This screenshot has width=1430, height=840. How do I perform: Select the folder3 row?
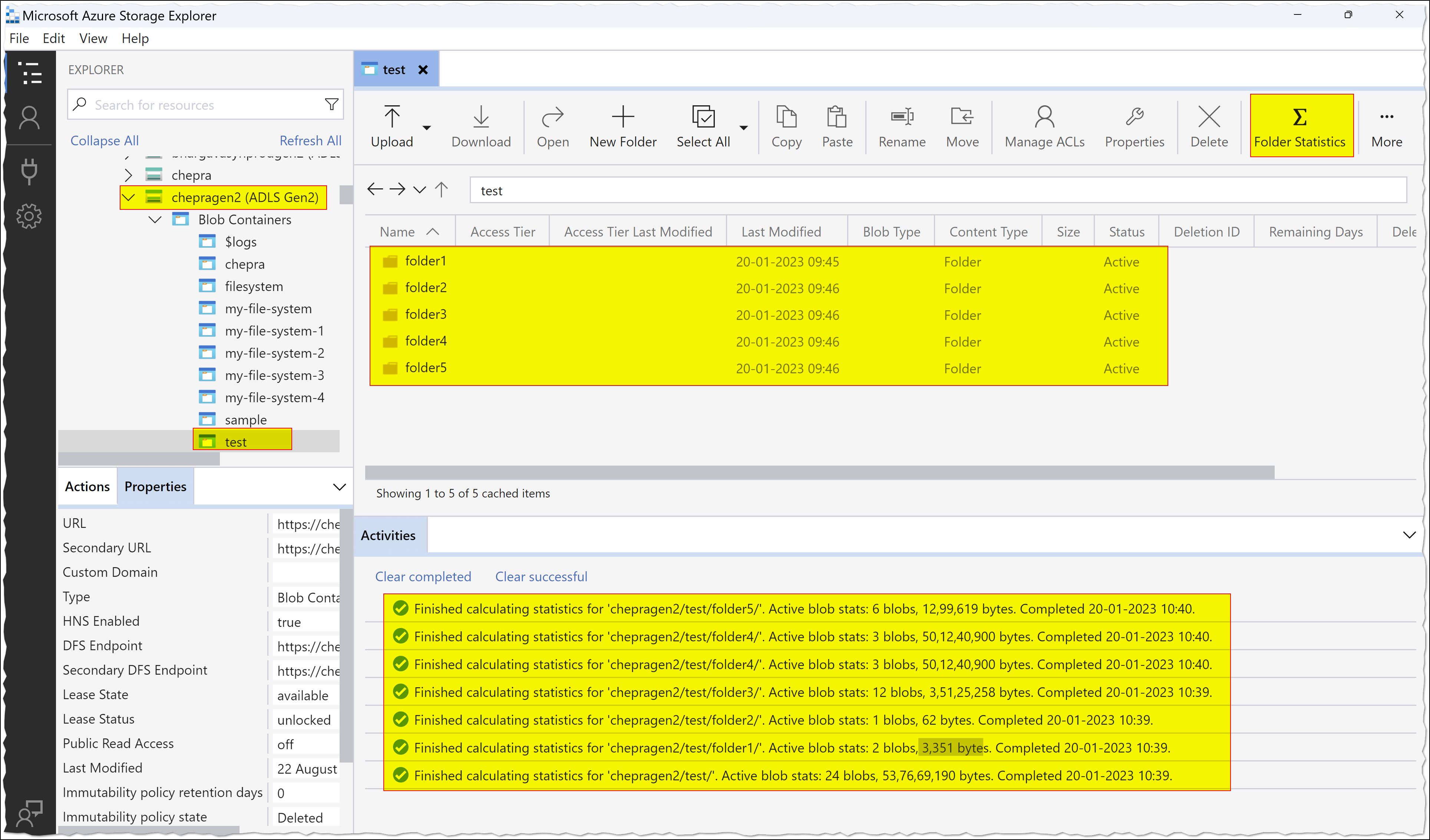(x=768, y=314)
